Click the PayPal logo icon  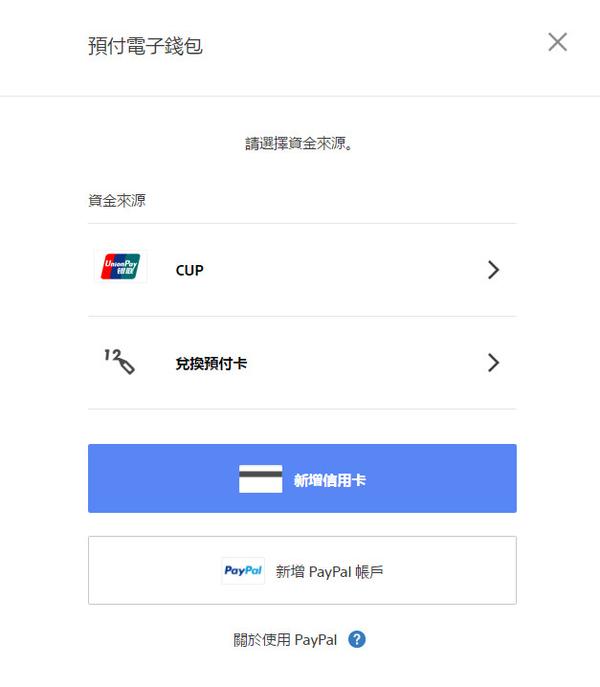(x=243, y=570)
